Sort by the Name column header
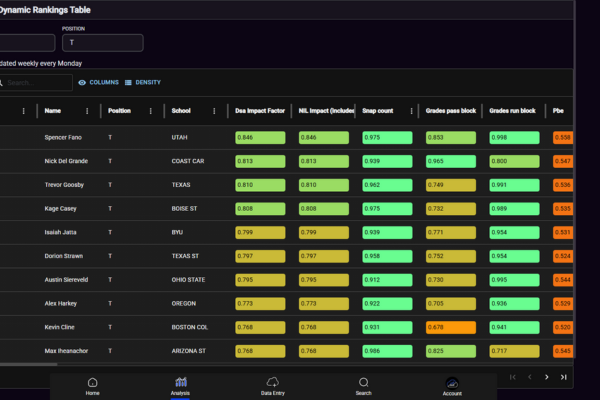 point(53,111)
